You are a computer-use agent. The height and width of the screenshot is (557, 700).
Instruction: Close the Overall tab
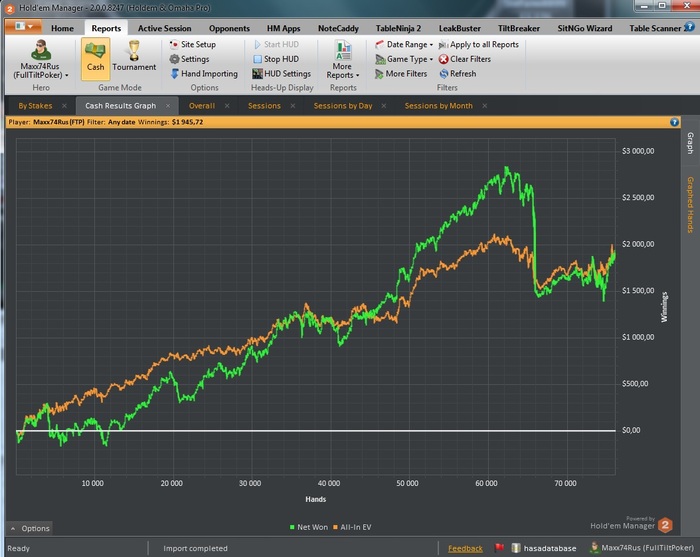pyautogui.click(x=227, y=106)
